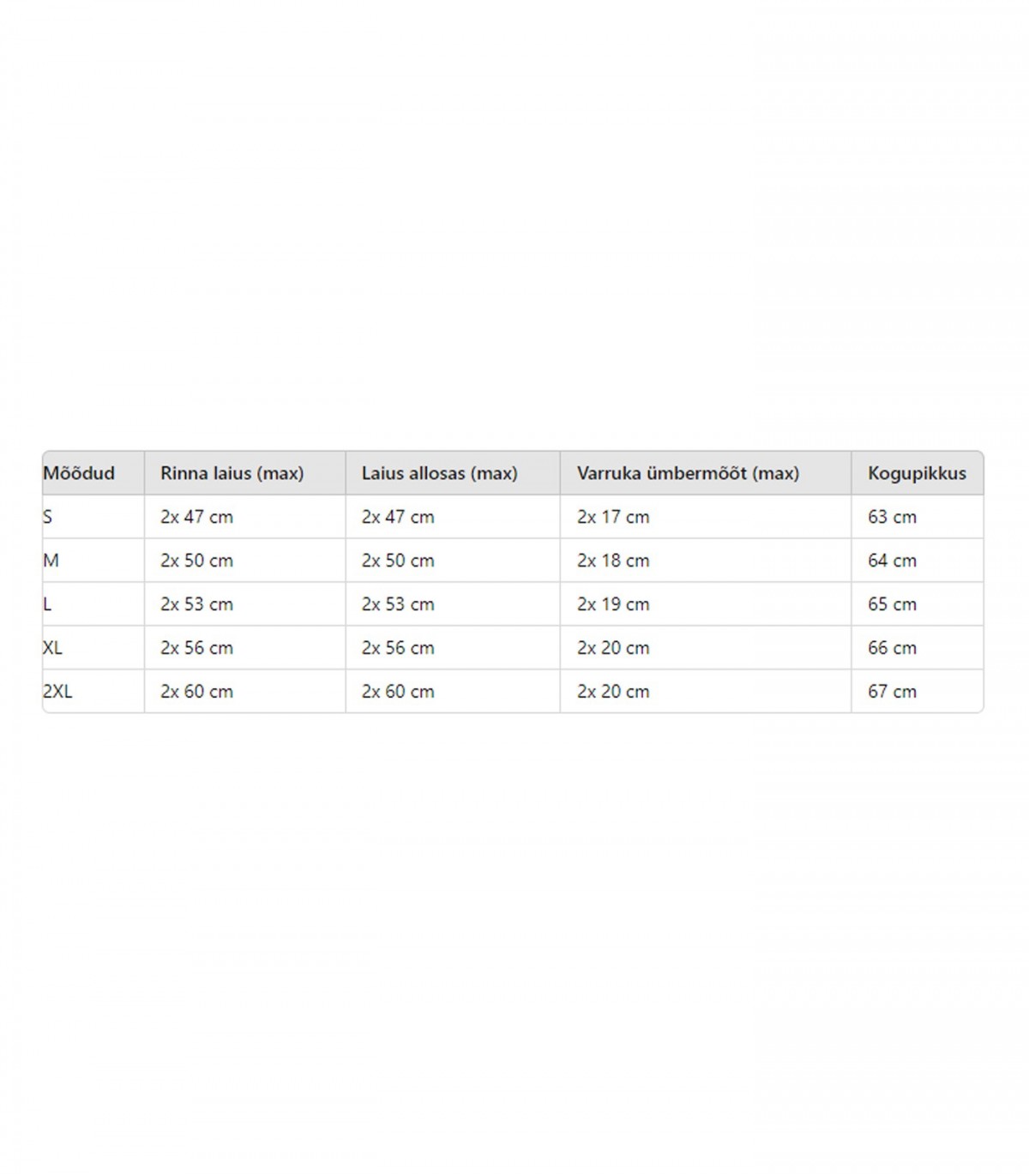The width and height of the screenshot is (1029, 1176).
Task: Click the 2x 53 cm bottom width cell
Action: pos(398,604)
